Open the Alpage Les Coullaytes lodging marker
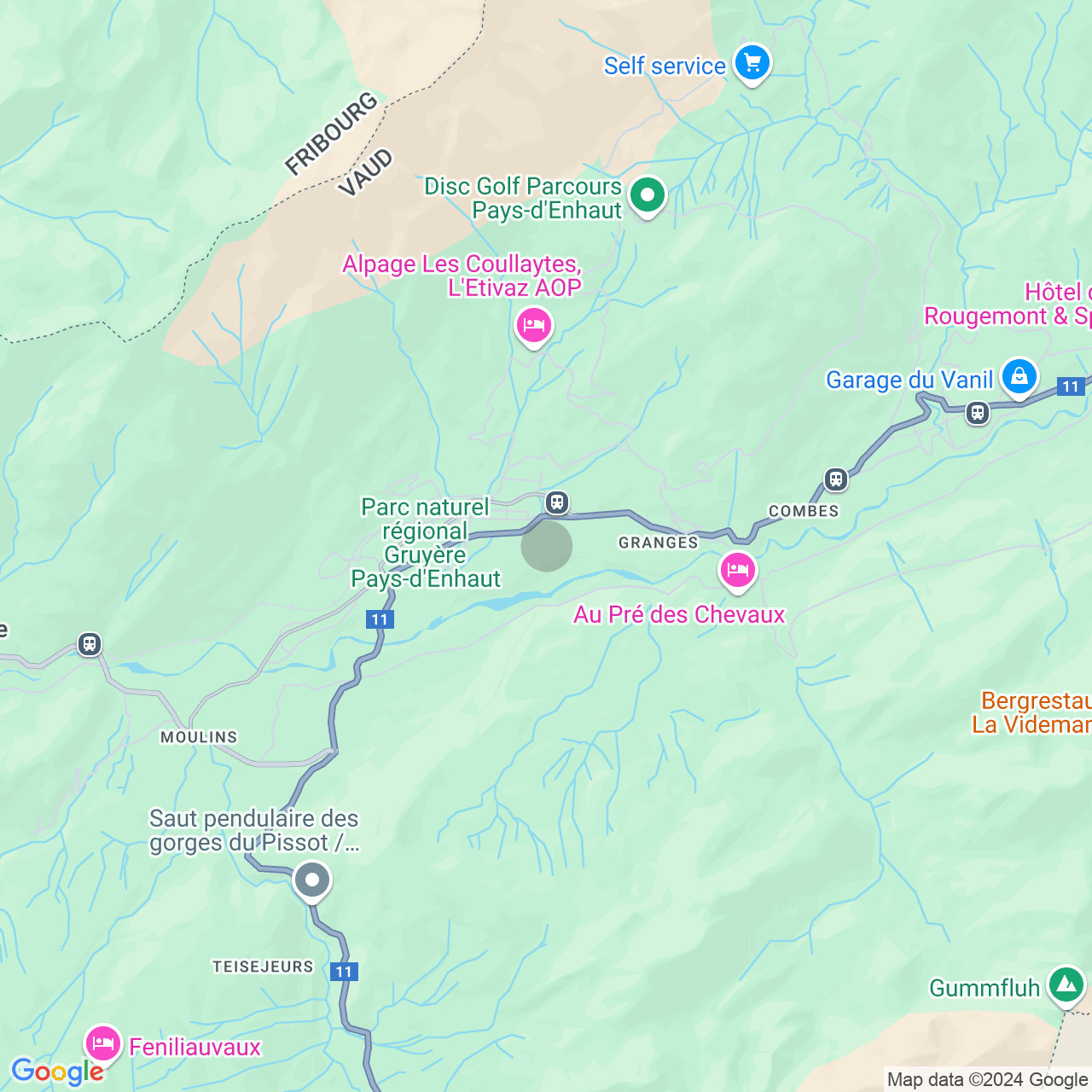The image size is (1092, 1092). point(534,327)
